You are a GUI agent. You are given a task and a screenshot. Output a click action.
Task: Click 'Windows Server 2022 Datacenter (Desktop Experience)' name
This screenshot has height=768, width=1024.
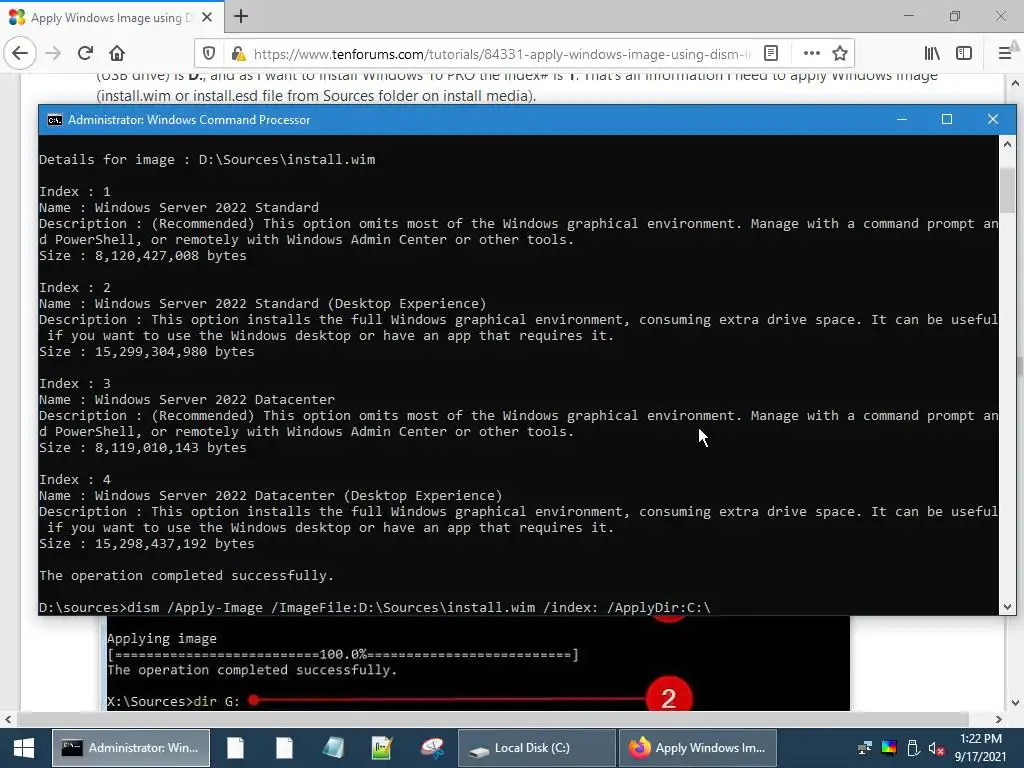click(x=298, y=496)
